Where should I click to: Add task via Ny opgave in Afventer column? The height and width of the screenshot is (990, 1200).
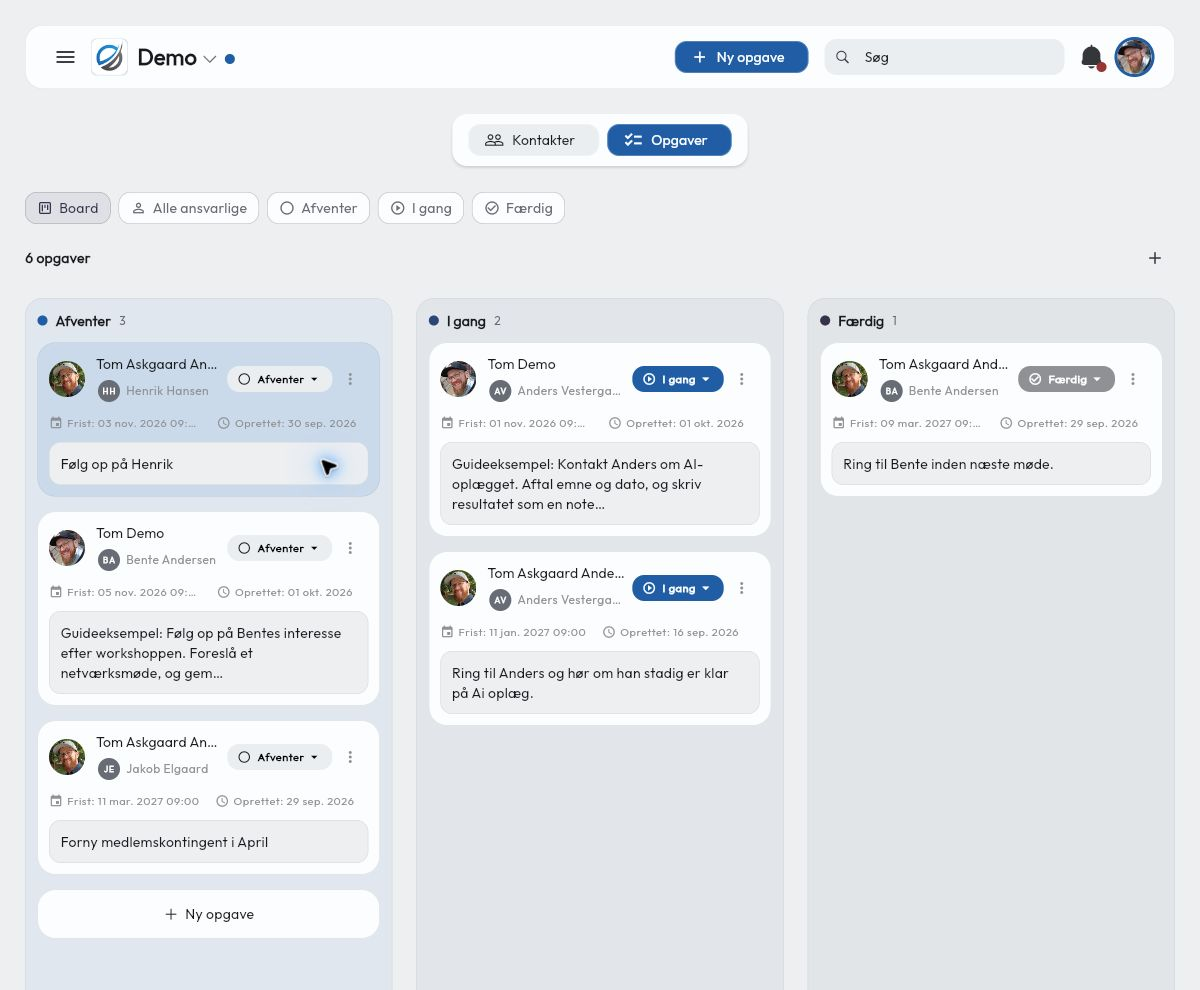(208, 914)
